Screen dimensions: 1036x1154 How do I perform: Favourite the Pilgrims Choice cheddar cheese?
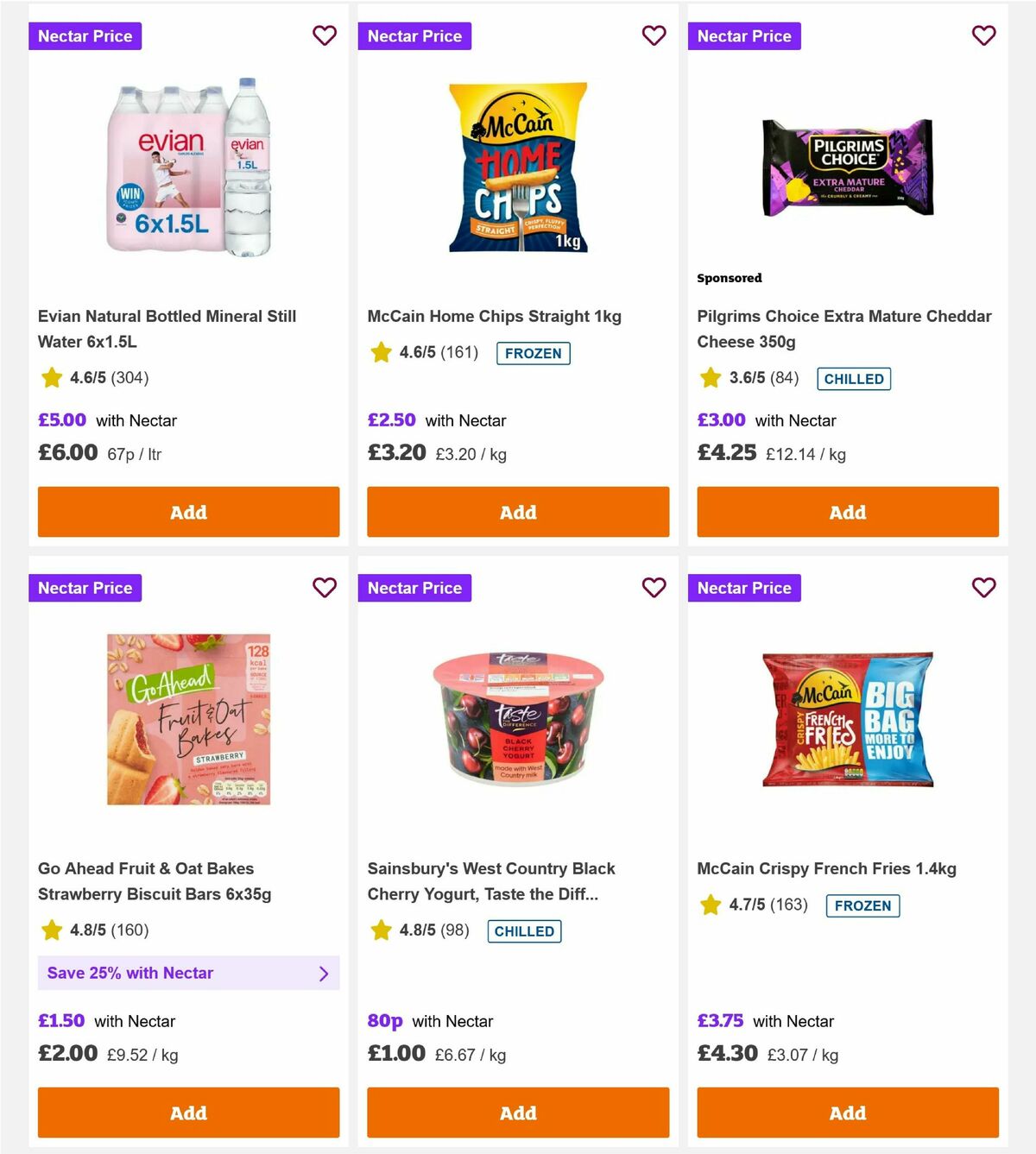pyautogui.click(x=984, y=35)
